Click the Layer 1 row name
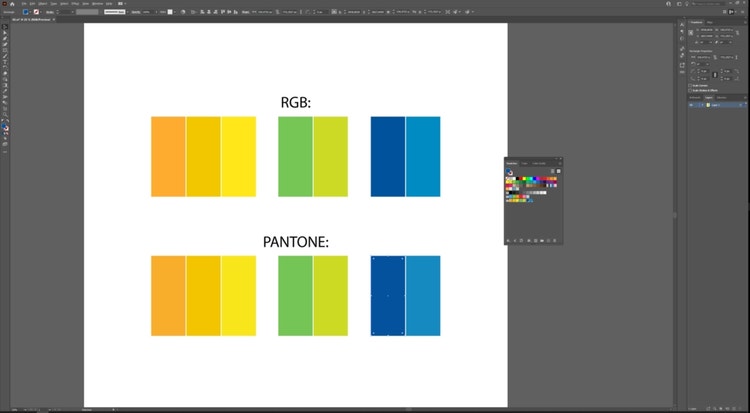The image size is (750, 413). (x=716, y=105)
